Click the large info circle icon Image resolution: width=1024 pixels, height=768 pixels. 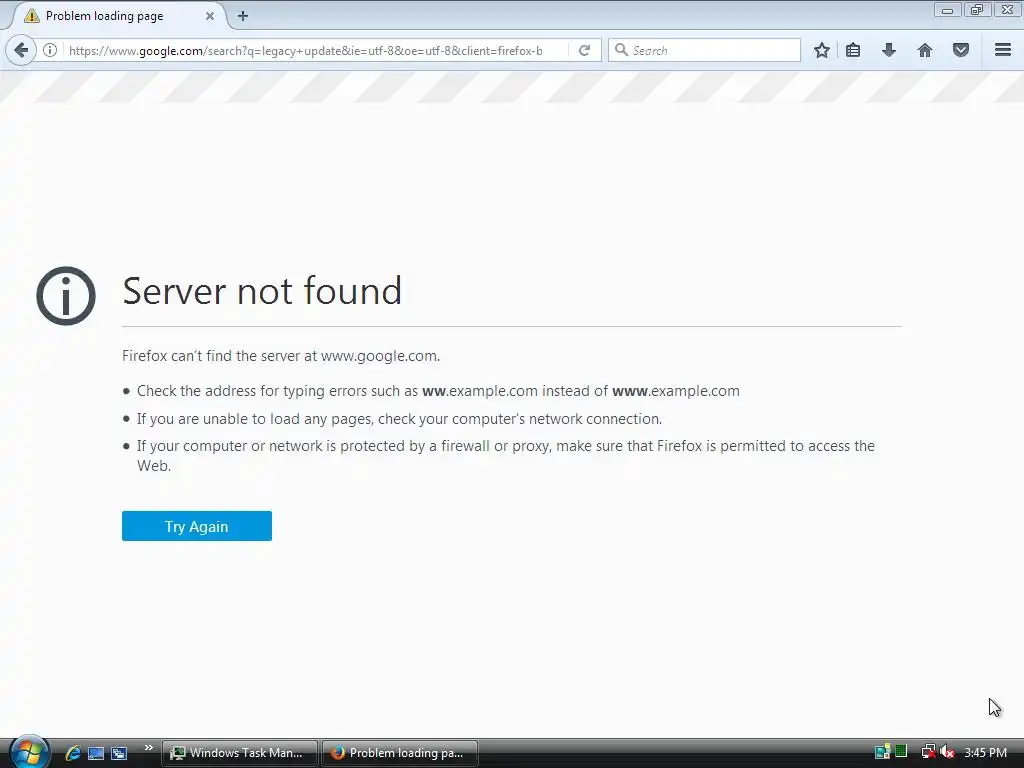[x=66, y=296]
